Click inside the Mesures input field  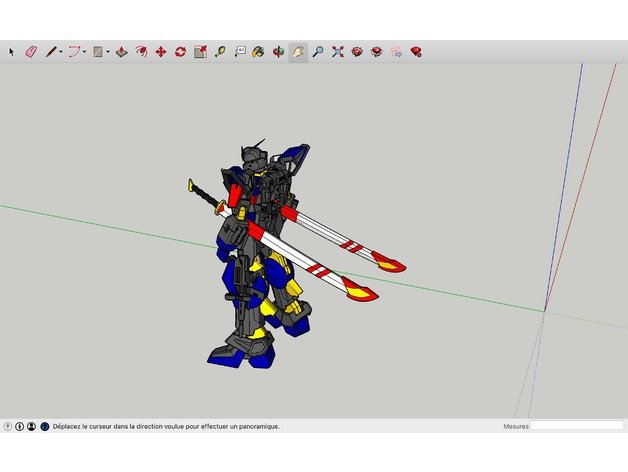575,426
